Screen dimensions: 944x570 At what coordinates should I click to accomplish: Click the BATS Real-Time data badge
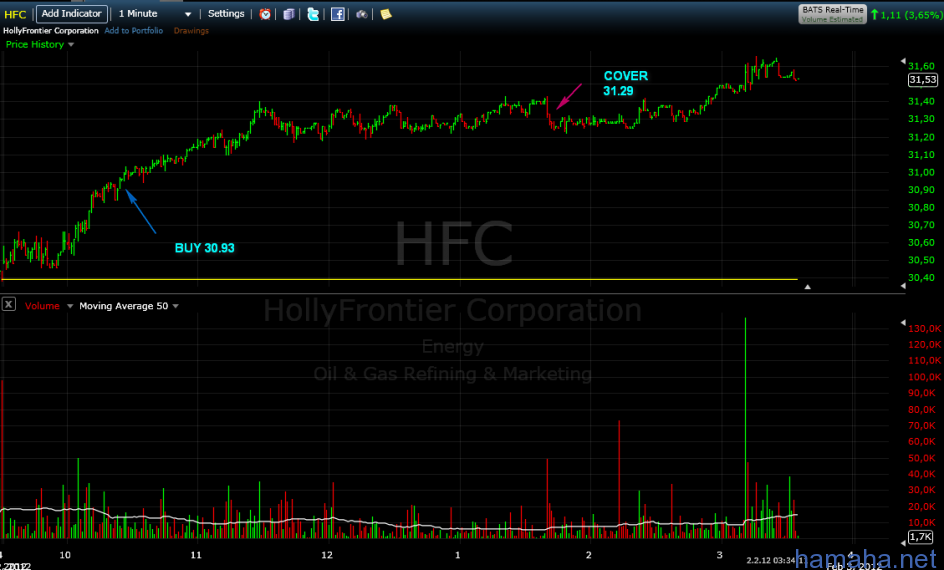pyautogui.click(x=832, y=13)
